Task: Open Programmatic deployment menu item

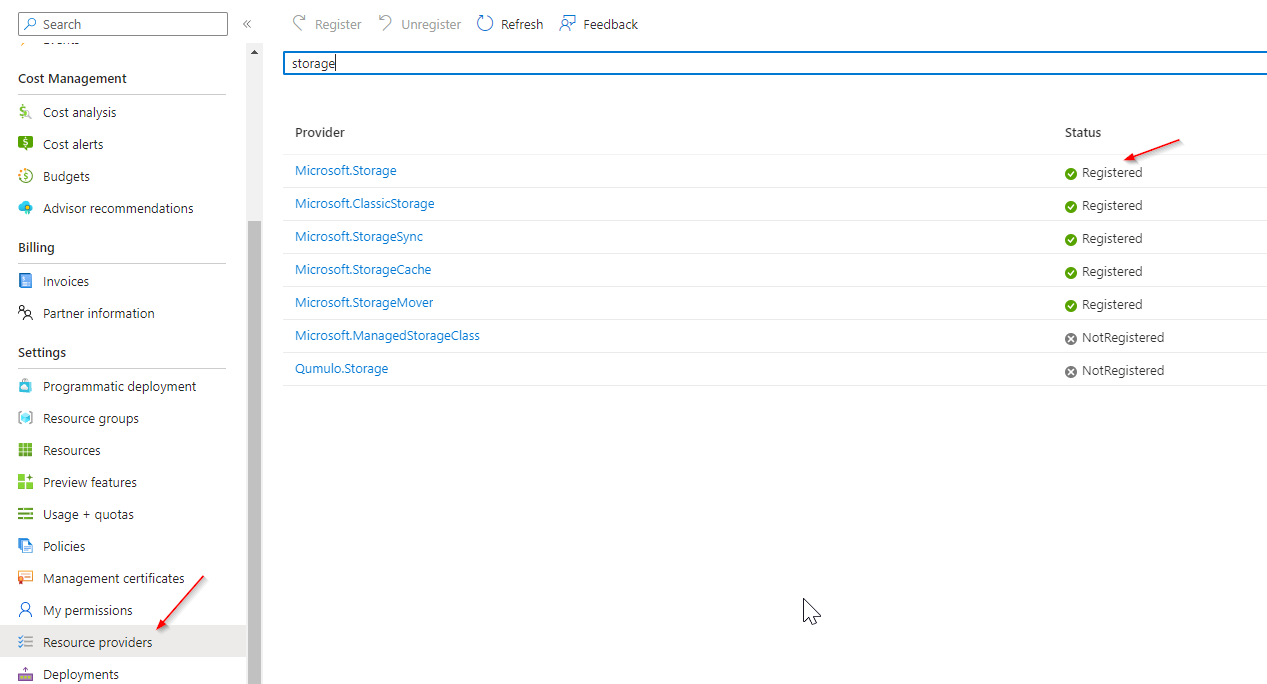Action: (122, 386)
